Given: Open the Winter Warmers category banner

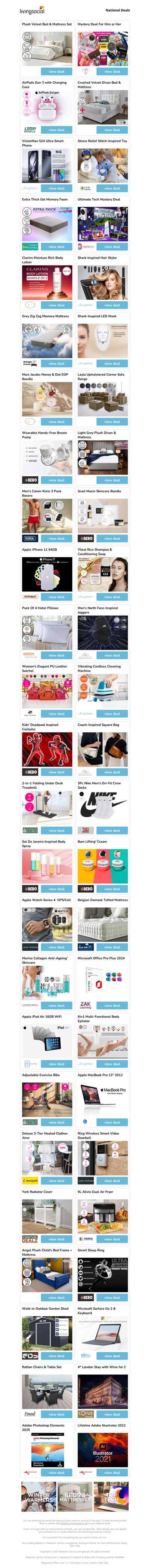Looking at the screenshot, I should [x=39, y=1497].
